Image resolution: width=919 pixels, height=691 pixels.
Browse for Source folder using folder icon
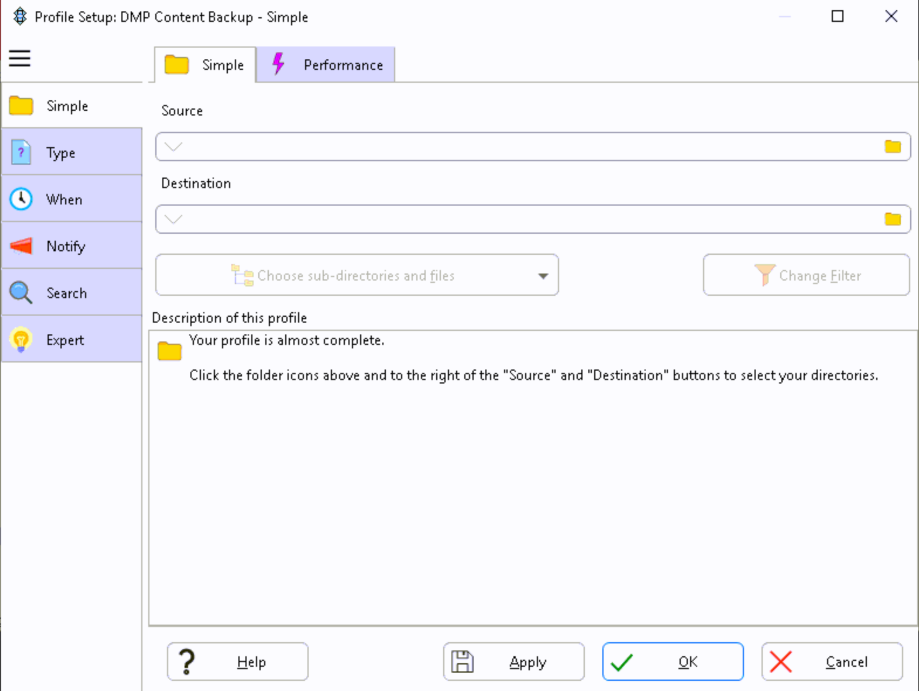[892, 147]
